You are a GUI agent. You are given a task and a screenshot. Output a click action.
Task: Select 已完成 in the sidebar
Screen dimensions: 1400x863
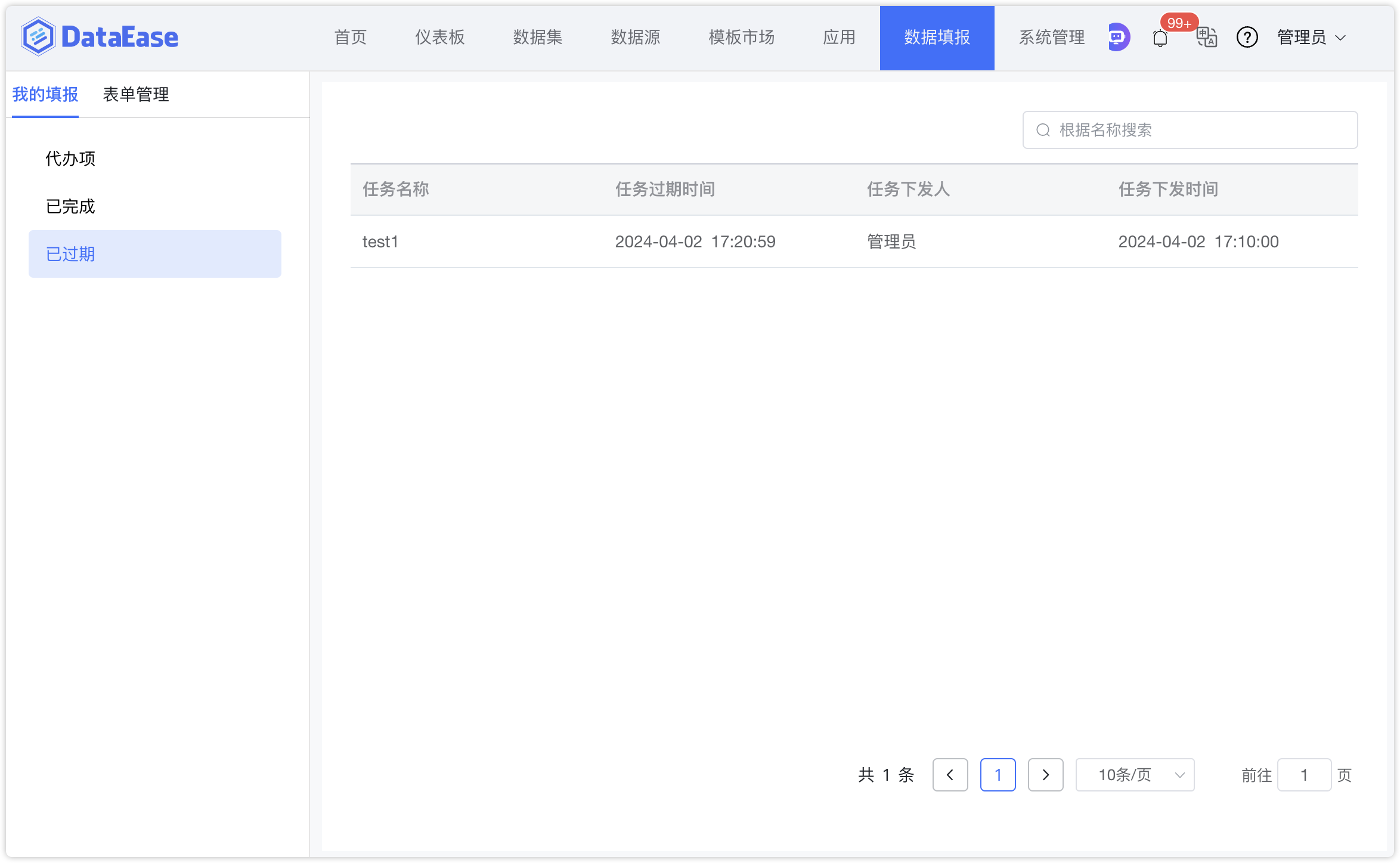point(70,206)
